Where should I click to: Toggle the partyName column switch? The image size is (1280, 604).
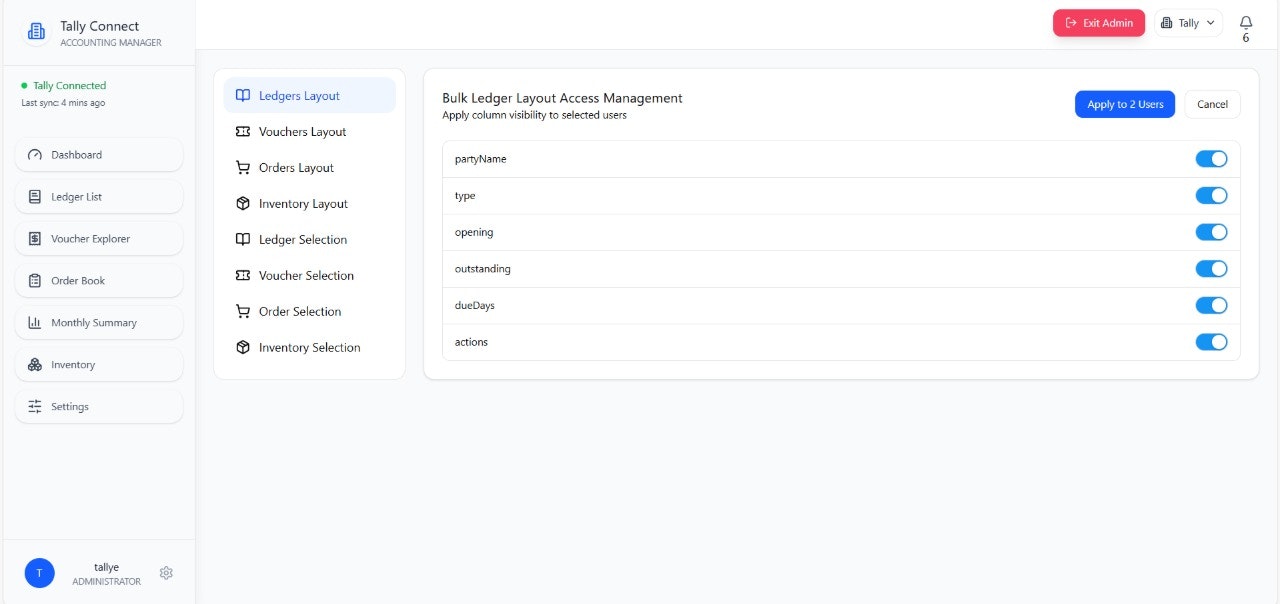point(1211,159)
